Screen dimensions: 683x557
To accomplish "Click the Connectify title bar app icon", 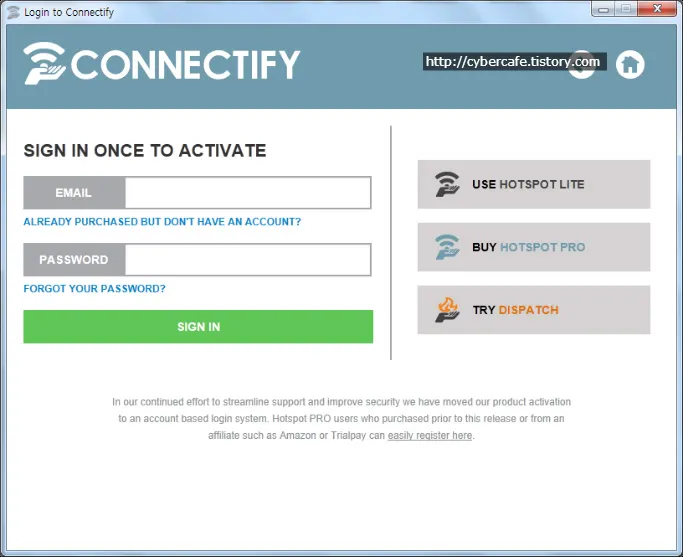I will (x=13, y=12).
